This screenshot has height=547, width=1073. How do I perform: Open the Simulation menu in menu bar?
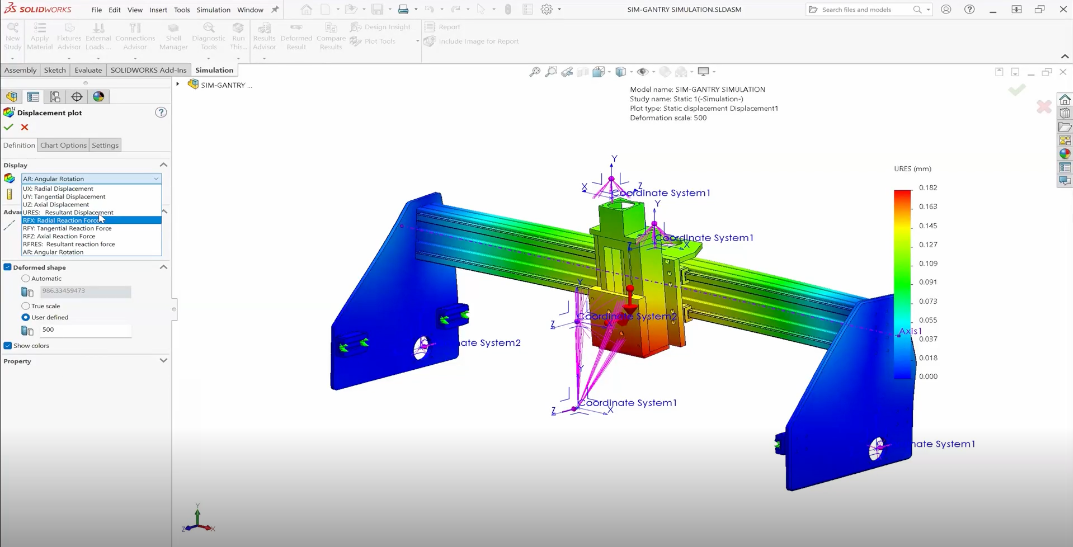(213, 10)
